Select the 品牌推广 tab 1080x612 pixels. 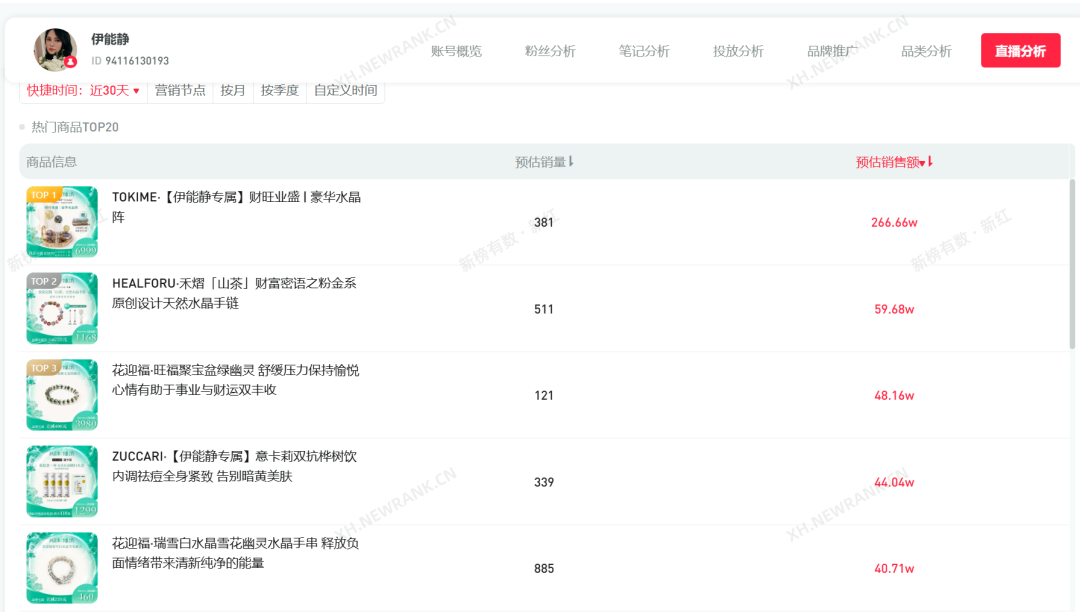point(832,51)
